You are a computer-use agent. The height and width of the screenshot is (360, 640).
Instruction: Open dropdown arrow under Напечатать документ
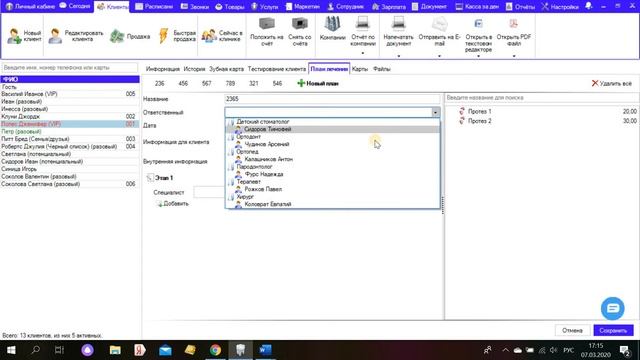(x=398, y=55)
